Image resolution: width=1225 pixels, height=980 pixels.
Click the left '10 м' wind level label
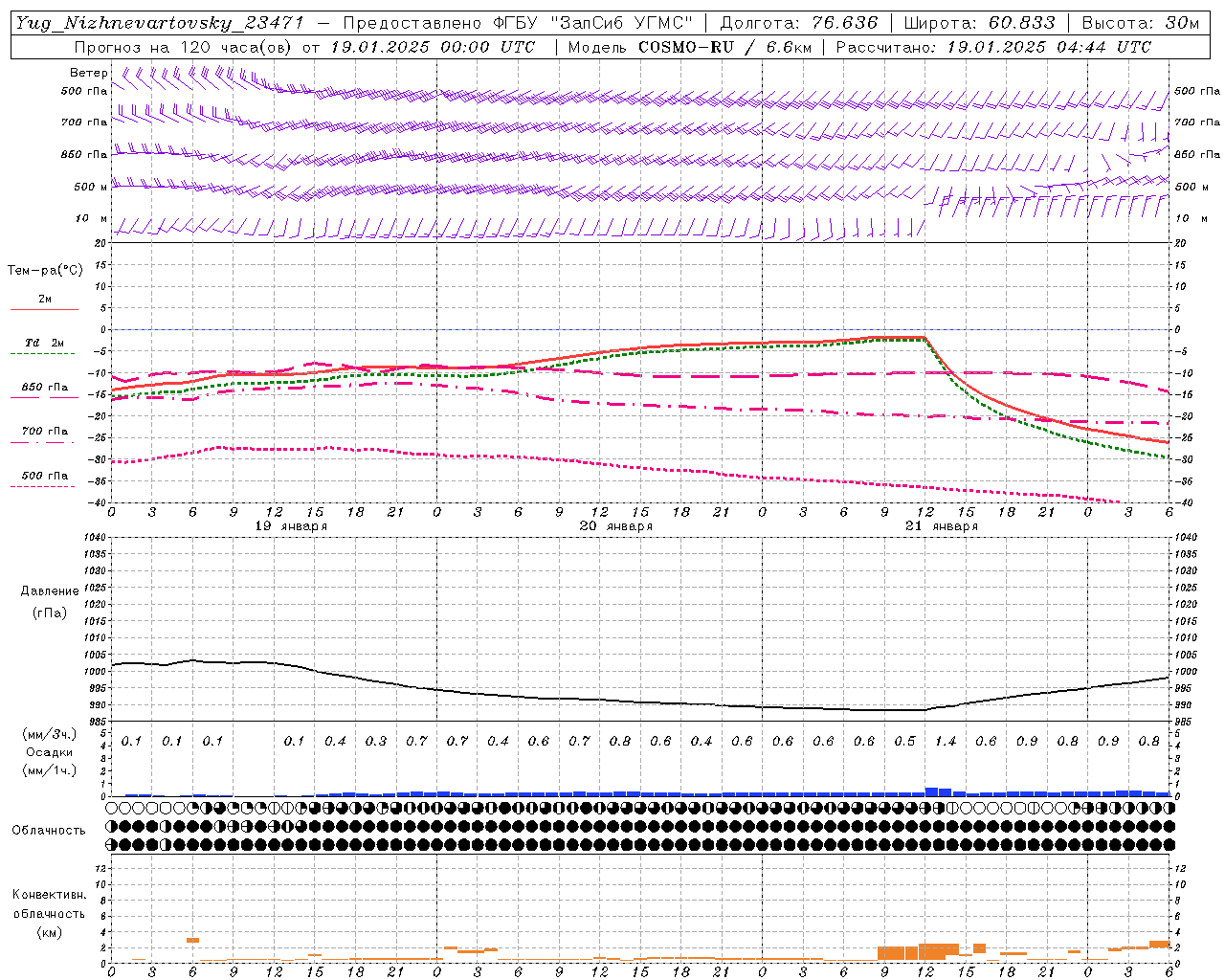click(x=91, y=219)
